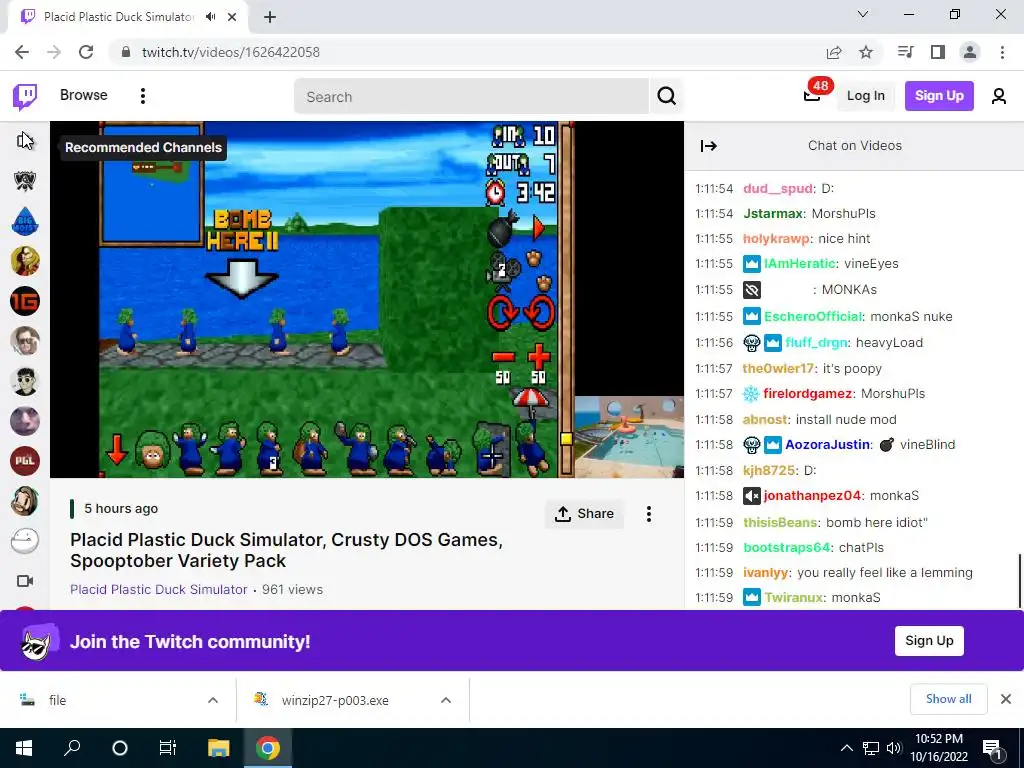Click username fluff_drgn in chat

tap(816, 342)
